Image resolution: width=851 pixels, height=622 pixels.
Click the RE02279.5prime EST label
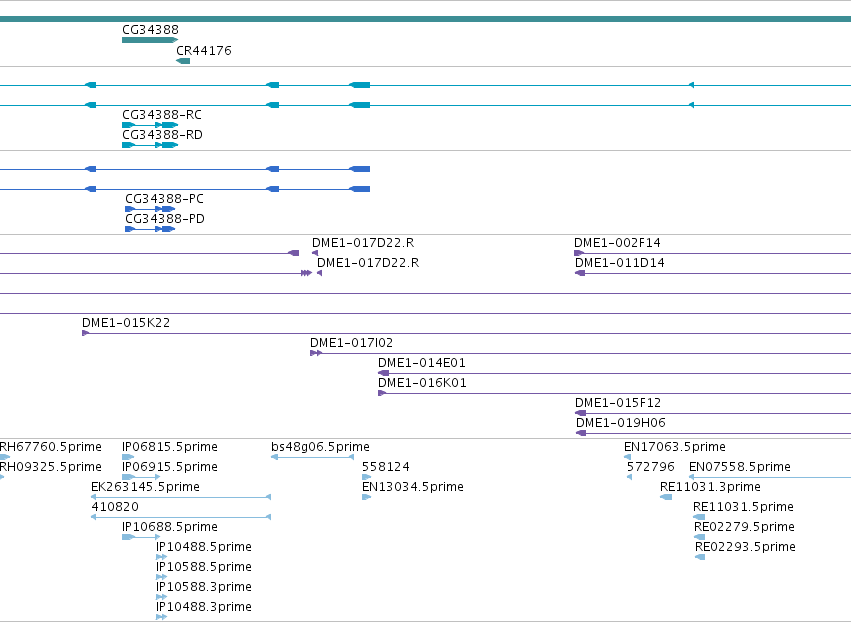744,528
